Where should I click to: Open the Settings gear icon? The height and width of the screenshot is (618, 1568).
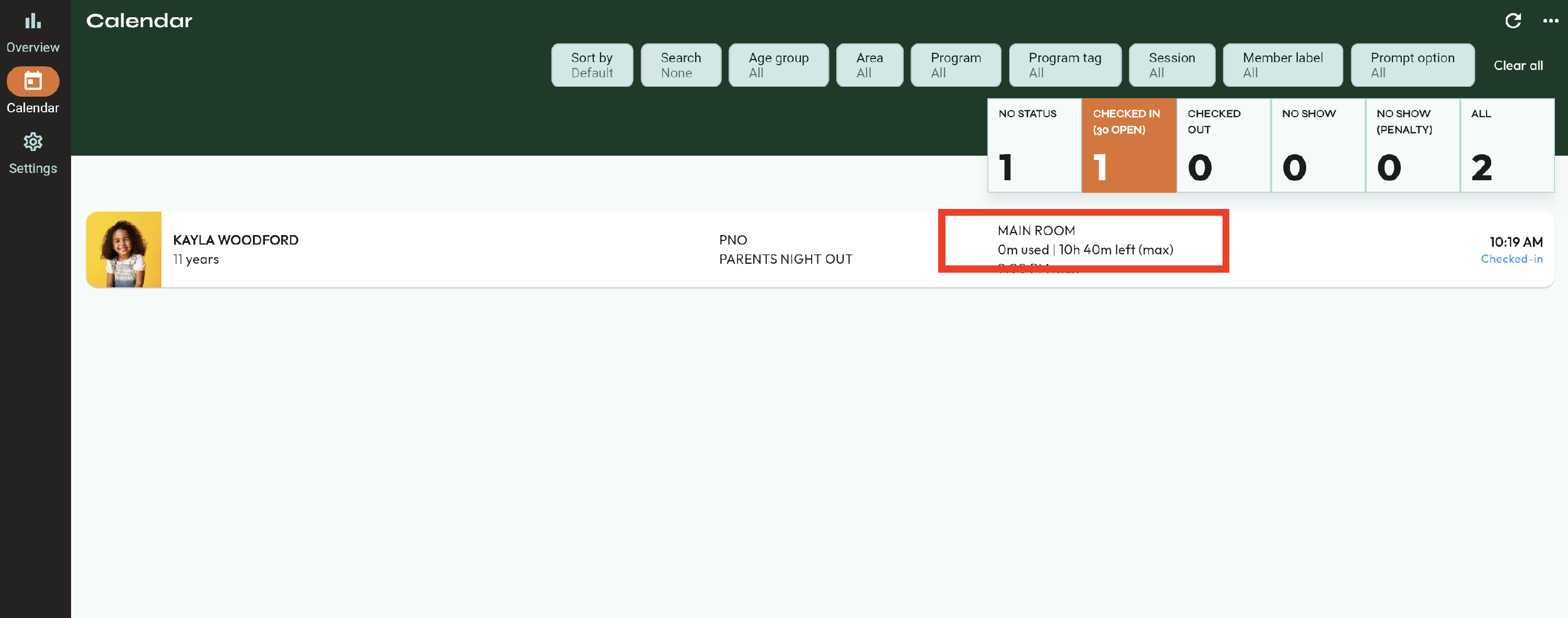pyautogui.click(x=33, y=142)
